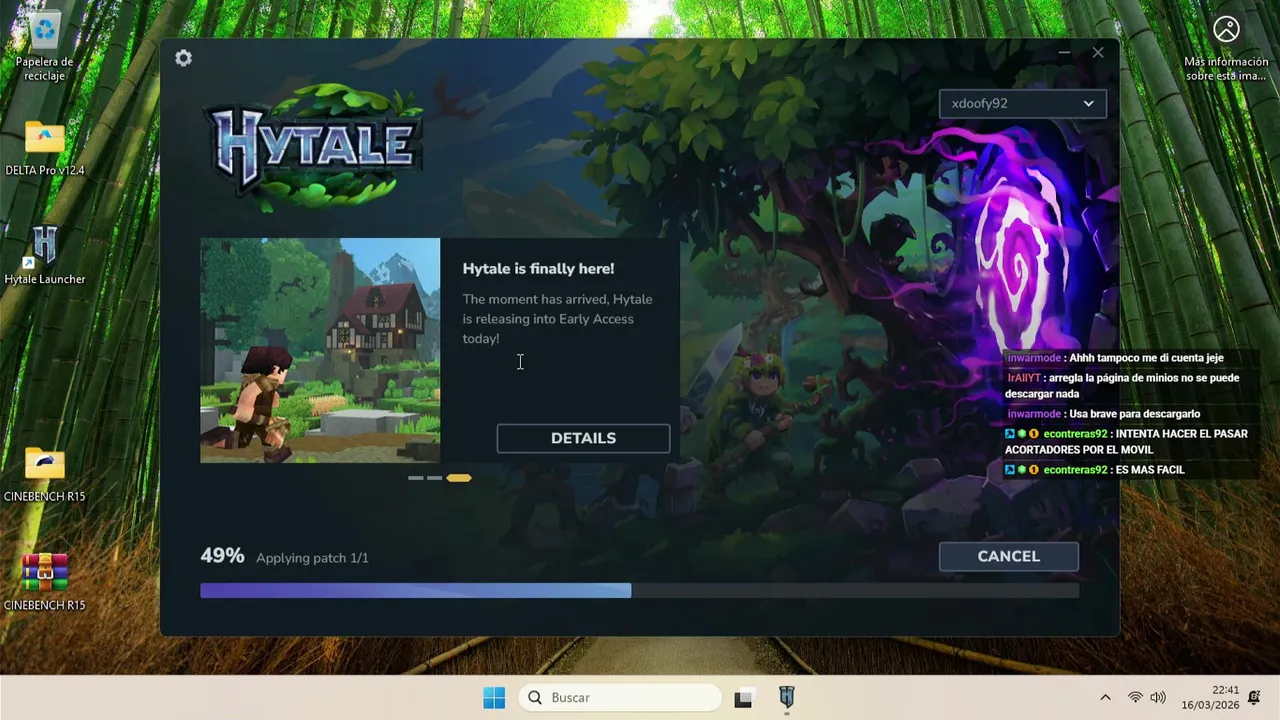This screenshot has width=1280, height=720.
Task: Open launcher settings gear icon
Action: pyautogui.click(x=183, y=58)
